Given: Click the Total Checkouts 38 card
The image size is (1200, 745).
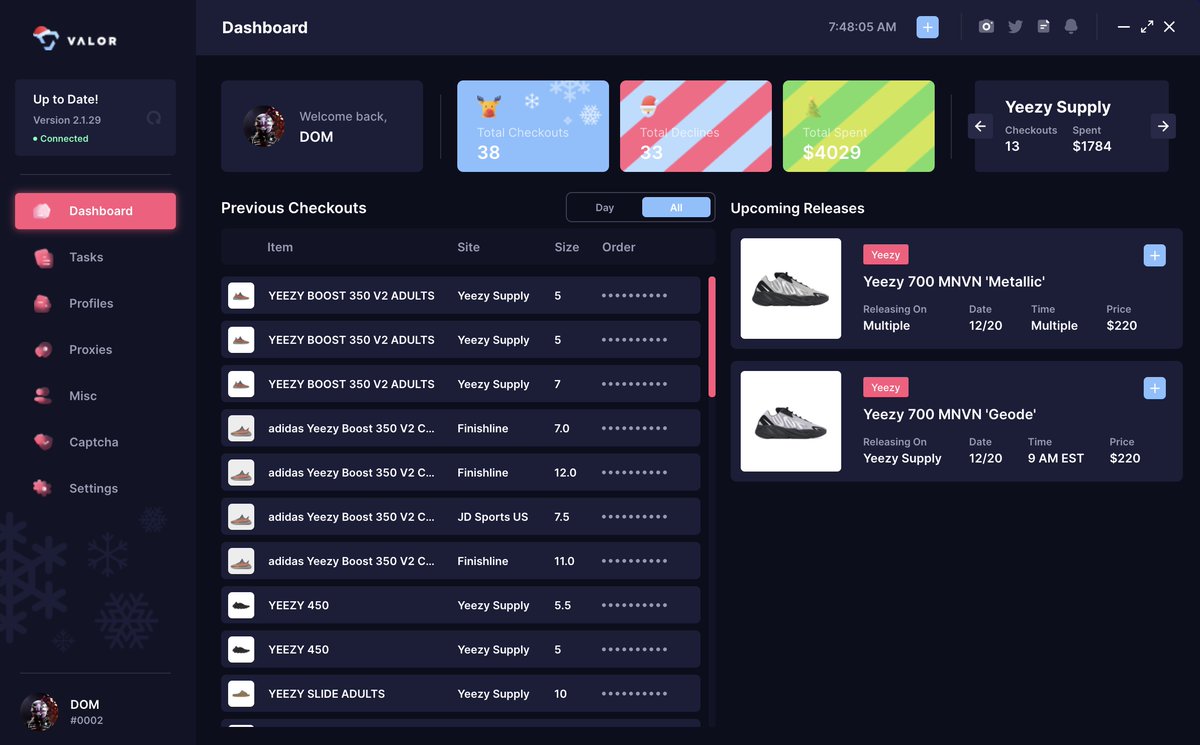Looking at the screenshot, I should pos(533,126).
